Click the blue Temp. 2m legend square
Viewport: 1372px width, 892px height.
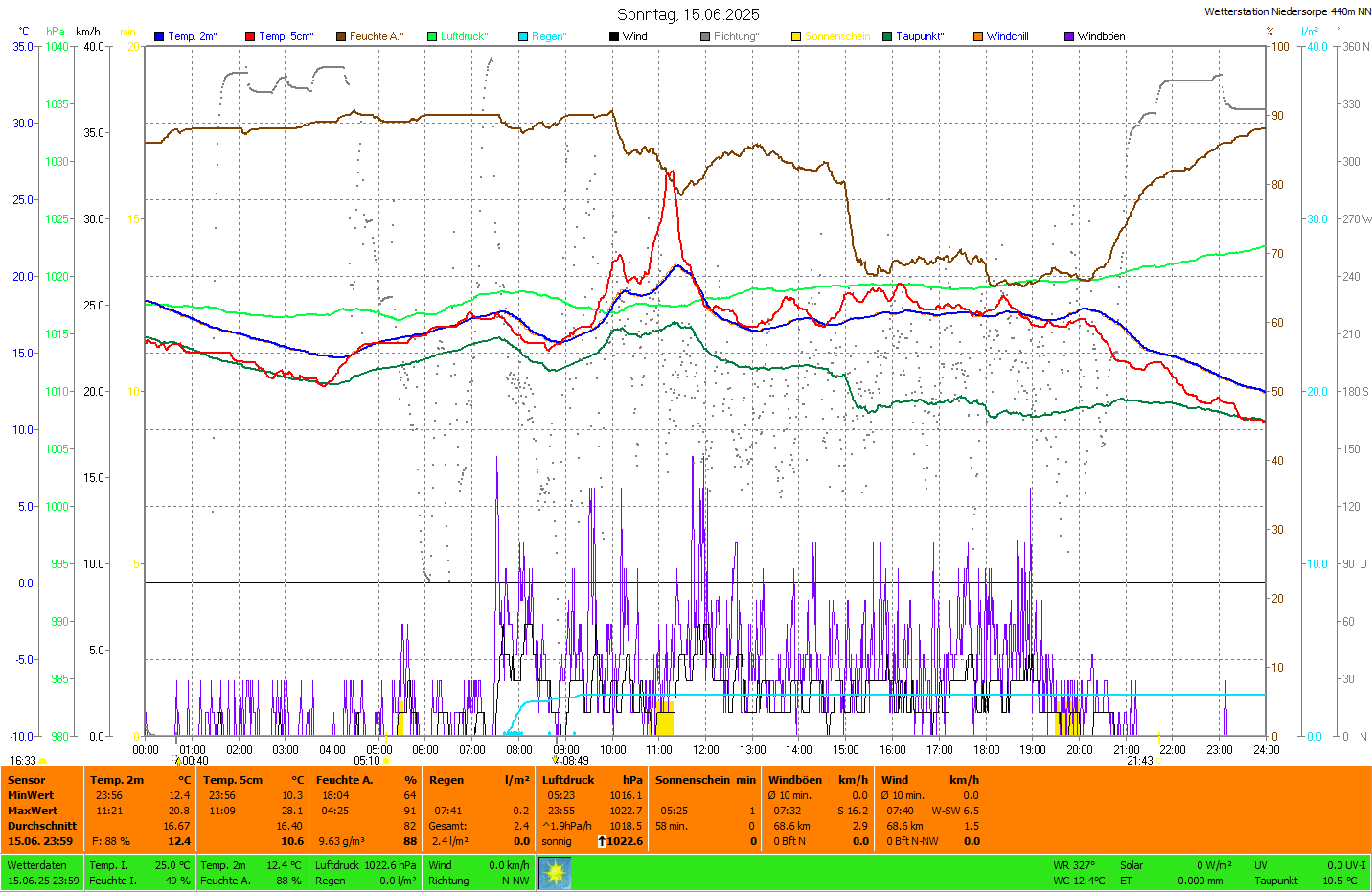coord(159,36)
